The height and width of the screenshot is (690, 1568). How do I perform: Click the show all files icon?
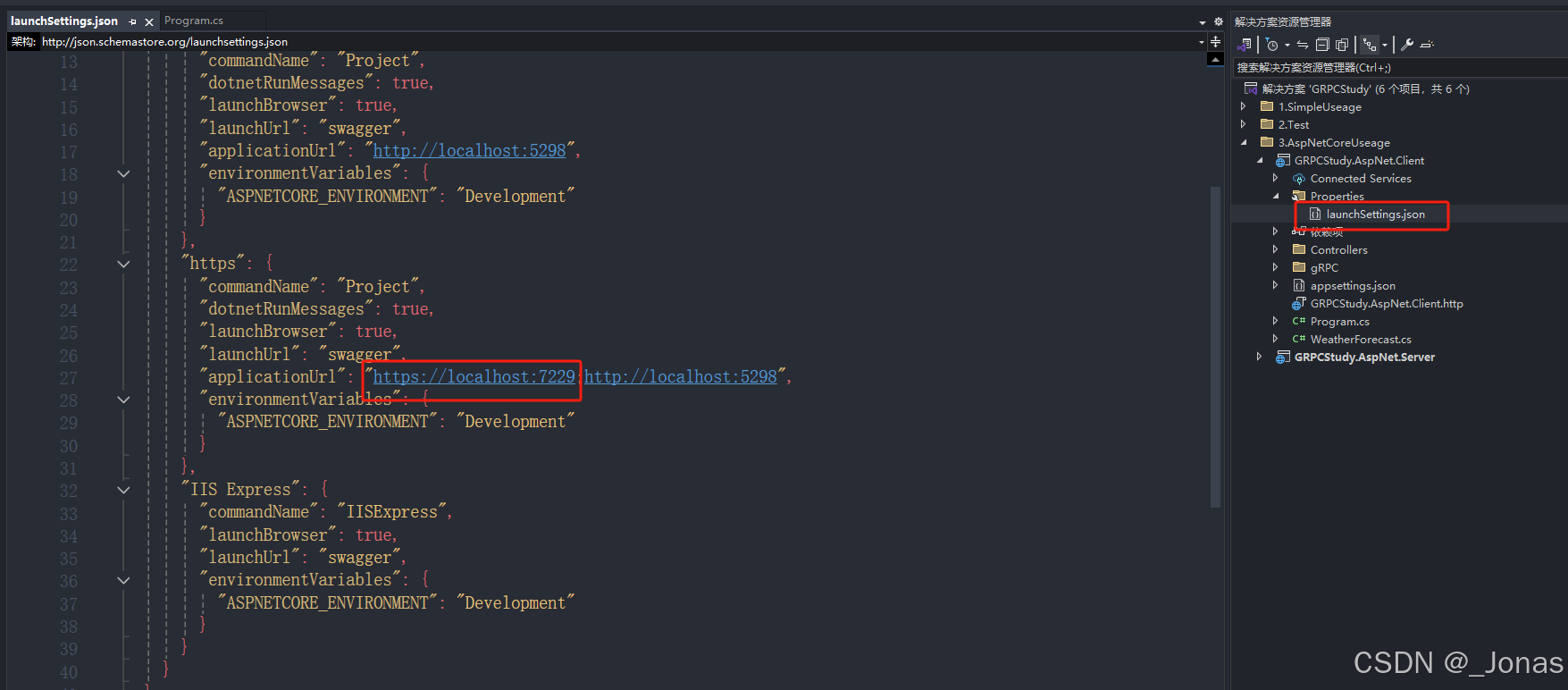point(1342,45)
